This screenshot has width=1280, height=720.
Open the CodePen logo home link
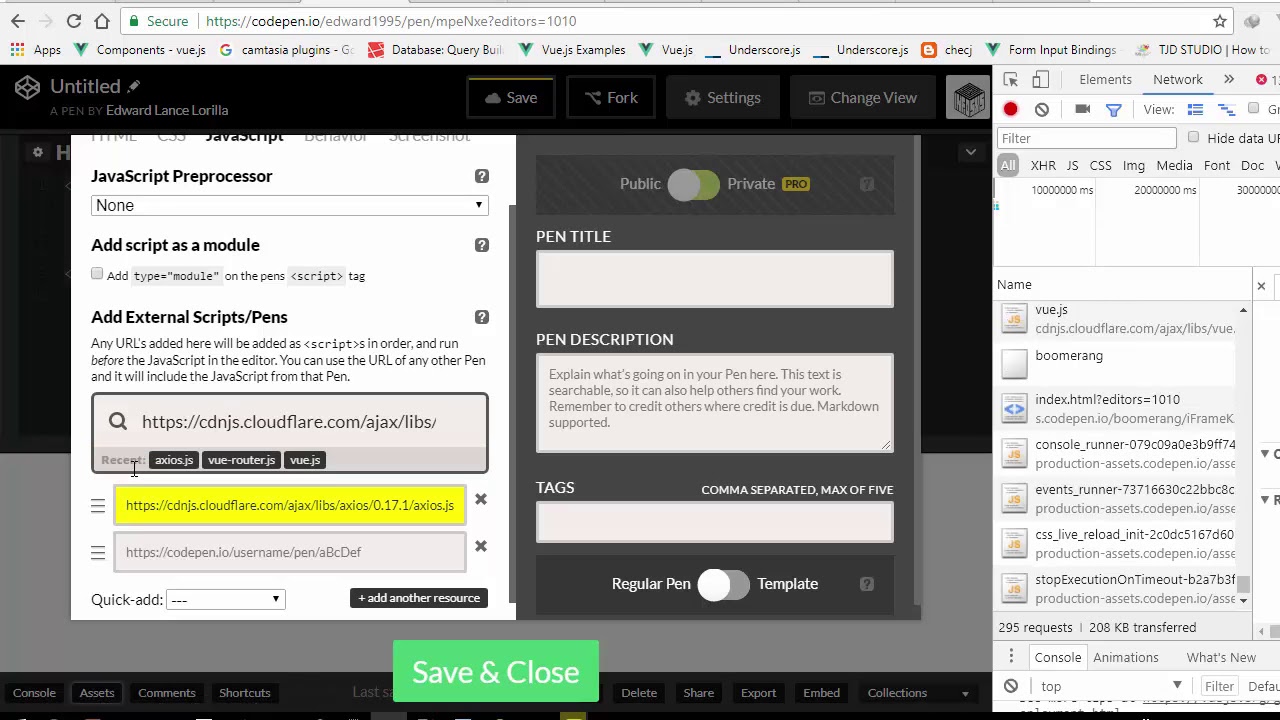pyautogui.click(x=27, y=87)
